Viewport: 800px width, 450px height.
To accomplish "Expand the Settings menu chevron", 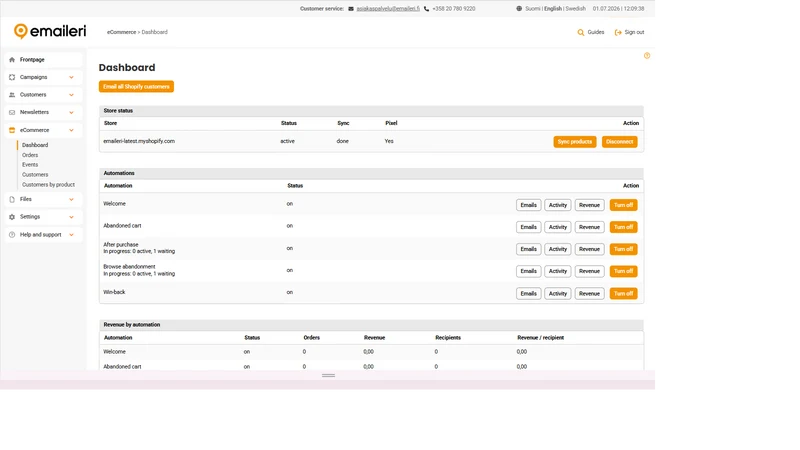I will 71,217.
